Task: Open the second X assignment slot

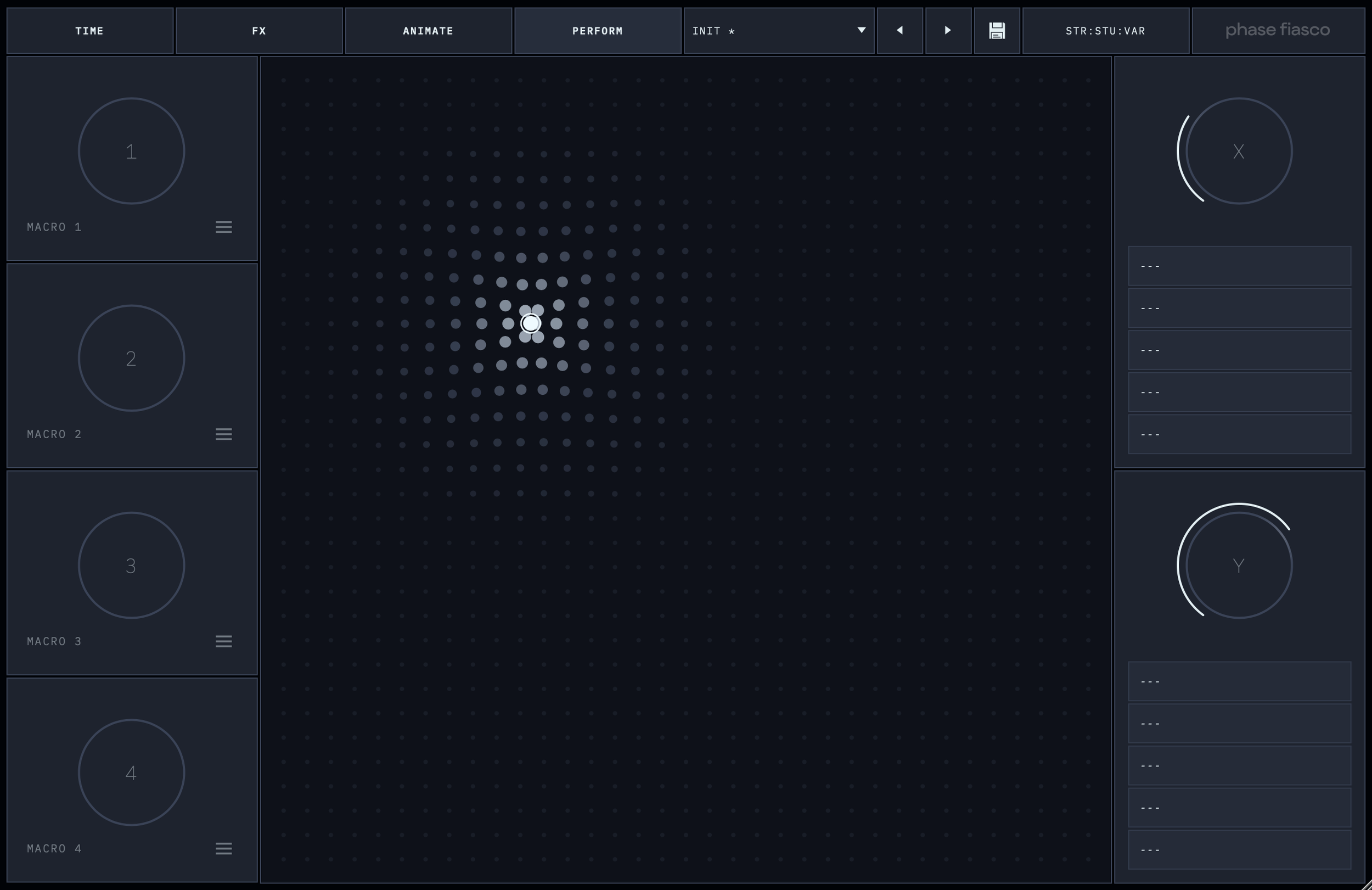Action: coord(1239,308)
